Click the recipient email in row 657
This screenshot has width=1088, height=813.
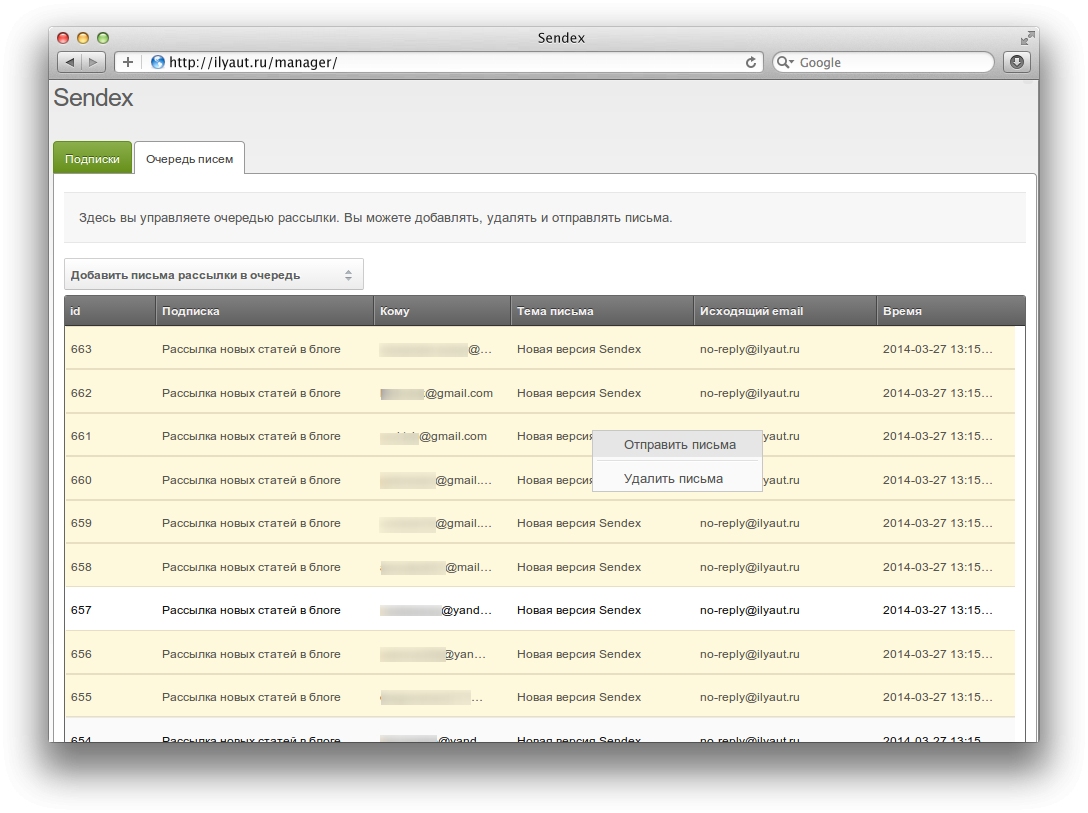(436, 610)
